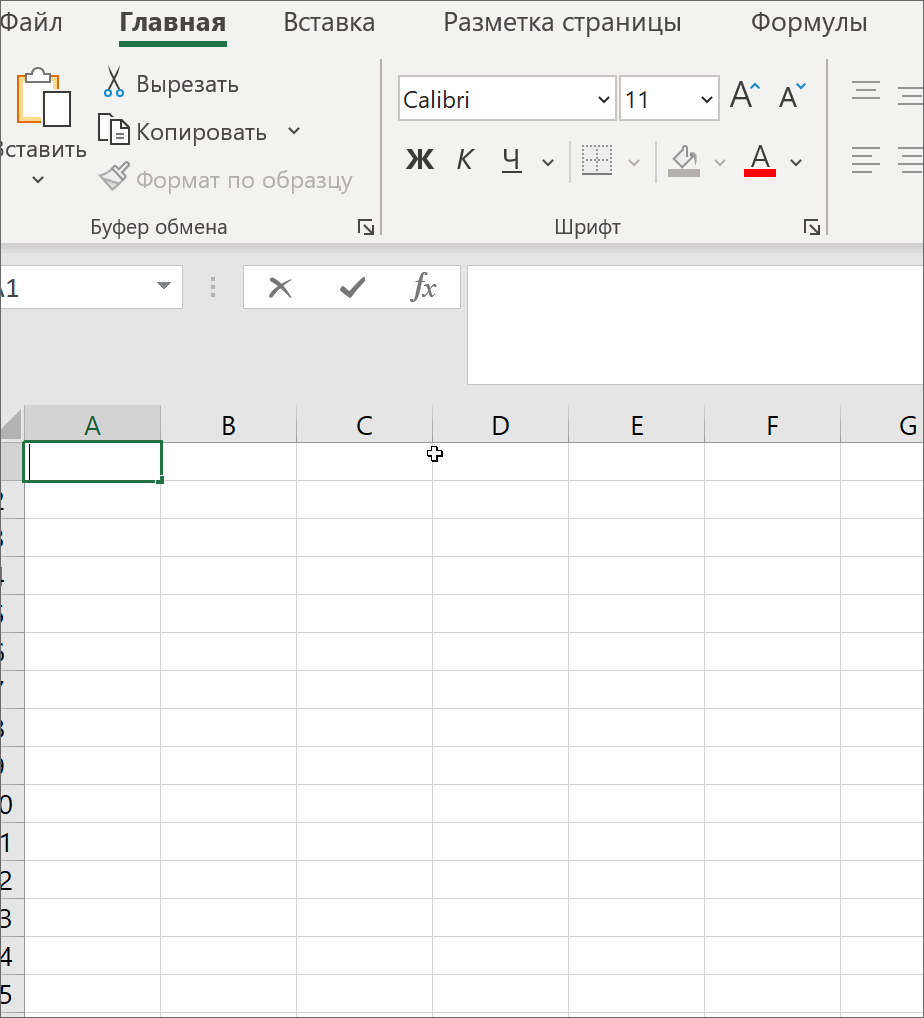Expand the font color dropdown arrow
924x1018 pixels.
point(796,162)
